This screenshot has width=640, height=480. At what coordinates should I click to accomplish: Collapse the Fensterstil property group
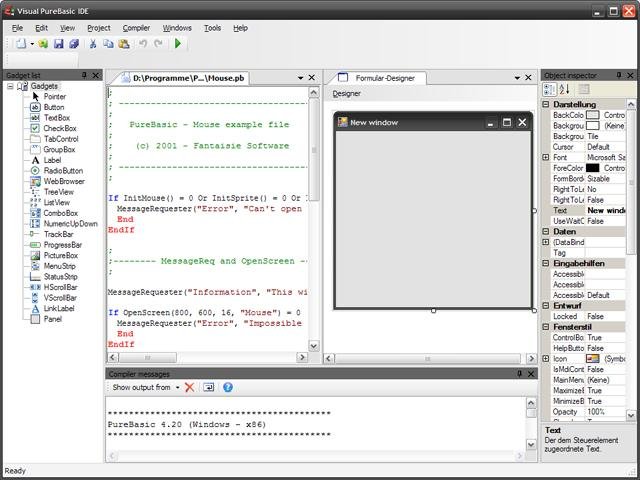coord(546,327)
